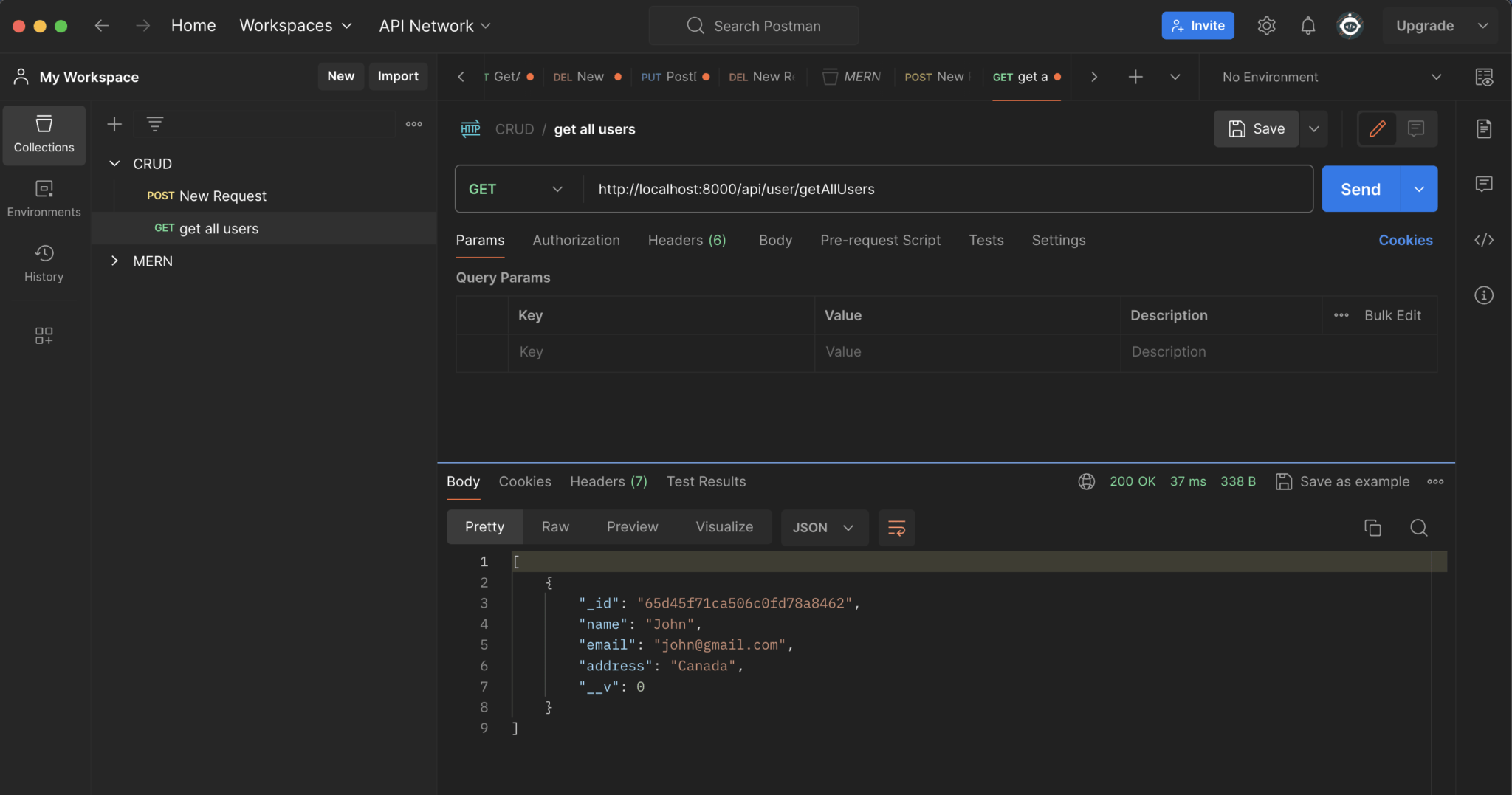Open the GET method dropdown

click(x=517, y=189)
